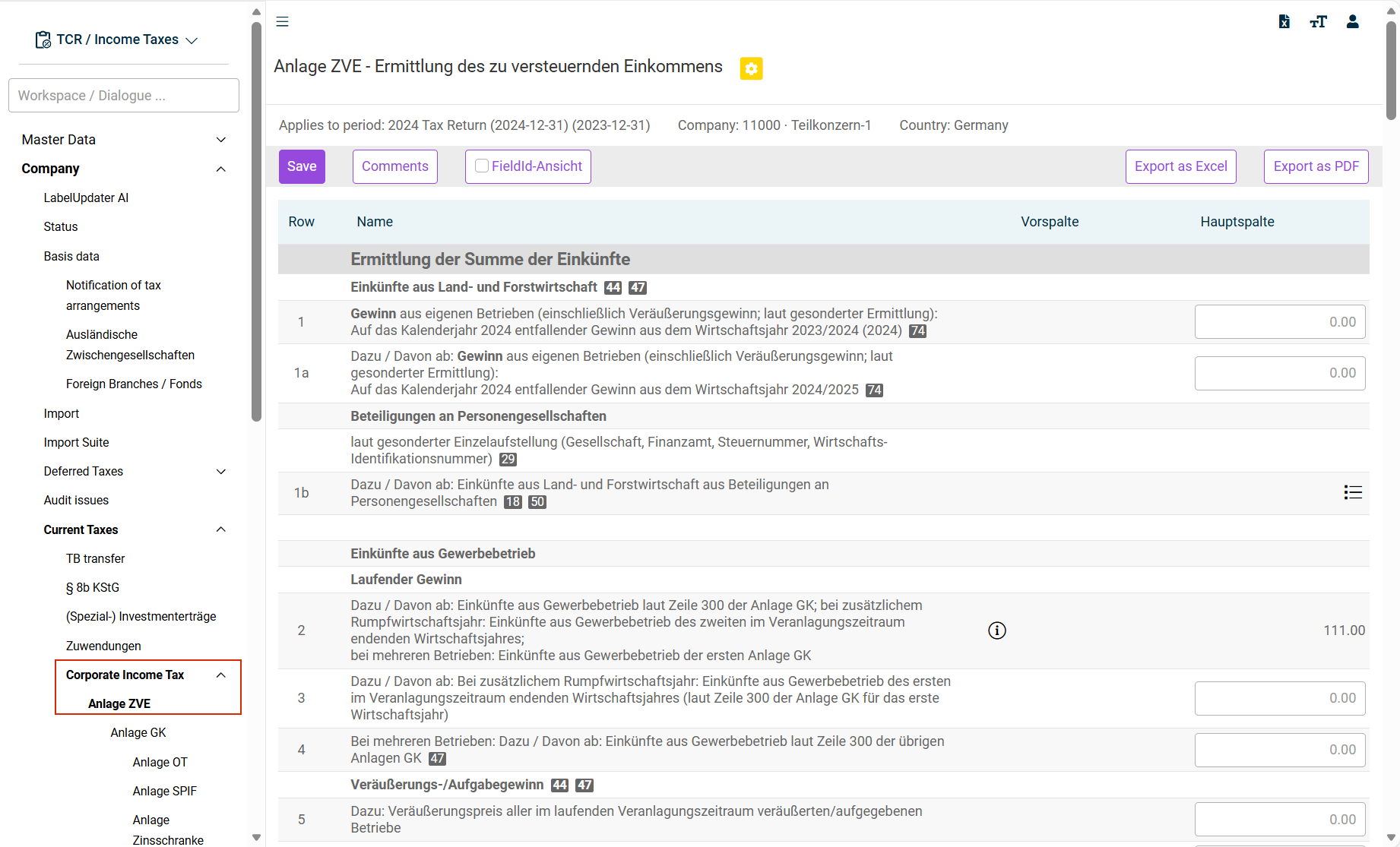Click the Hauptspalte input for row 4

point(1280,750)
